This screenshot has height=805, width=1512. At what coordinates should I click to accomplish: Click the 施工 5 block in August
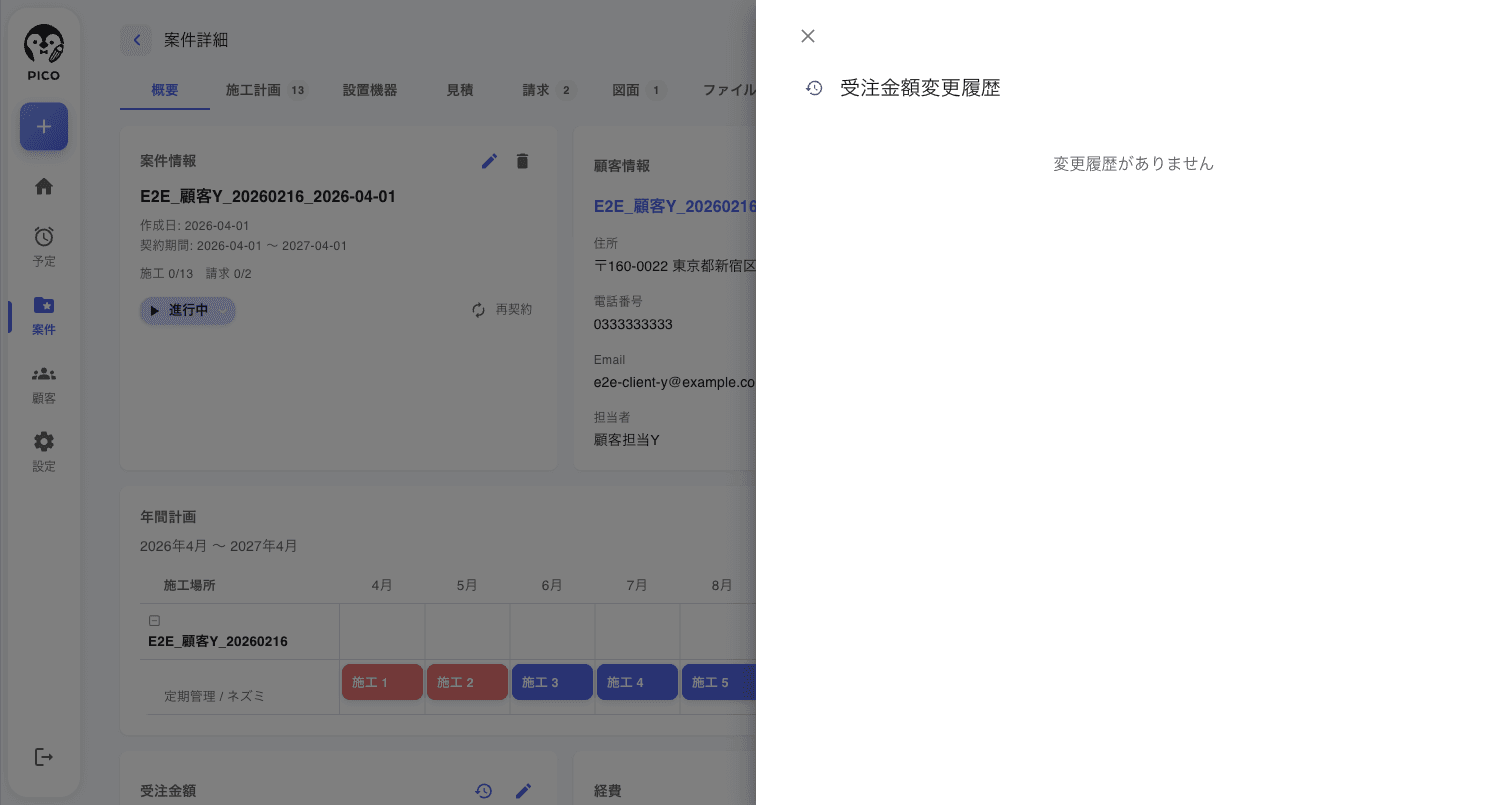click(719, 682)
